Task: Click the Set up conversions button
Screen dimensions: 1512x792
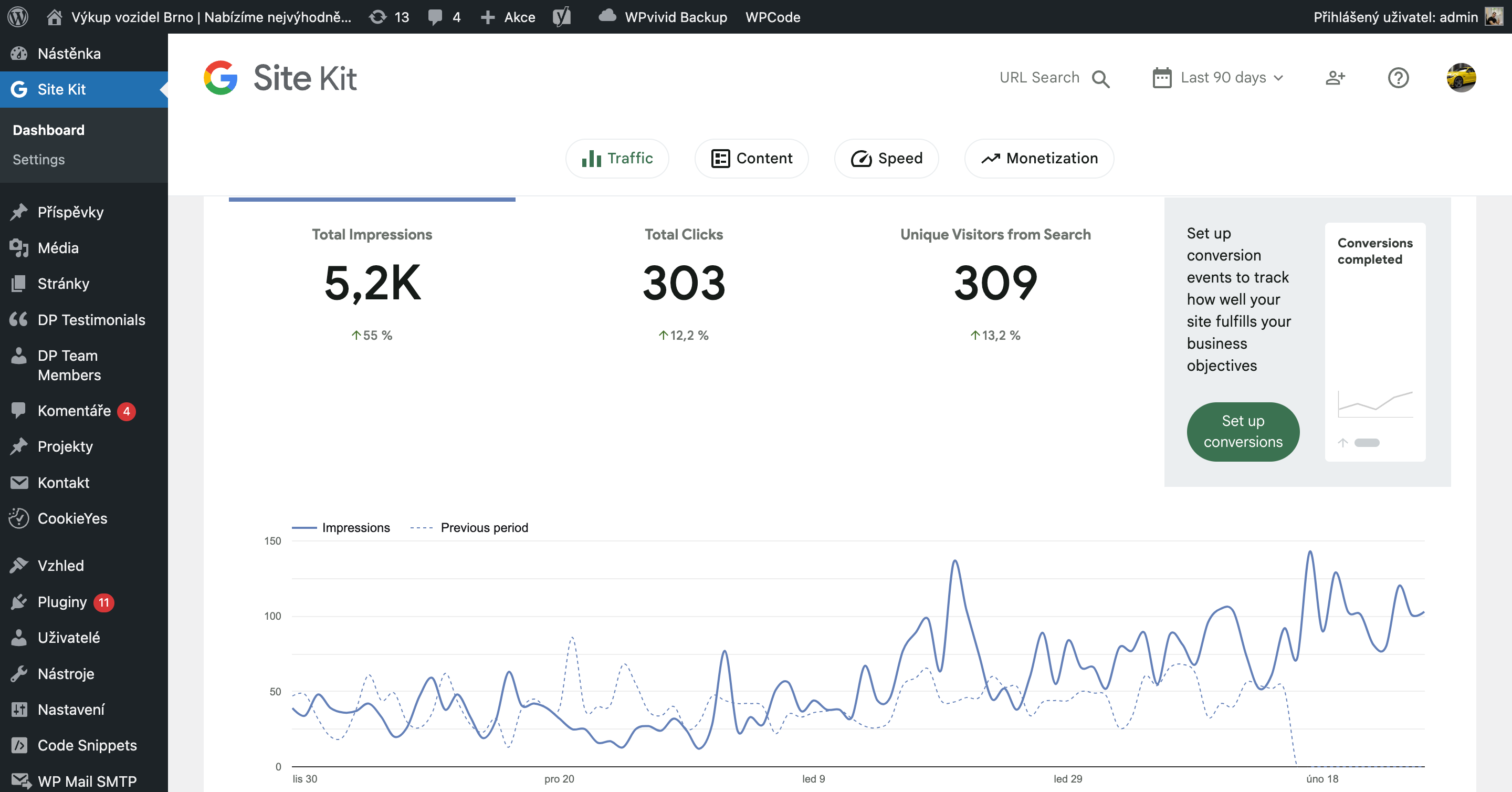Action: coord(1243,432)
